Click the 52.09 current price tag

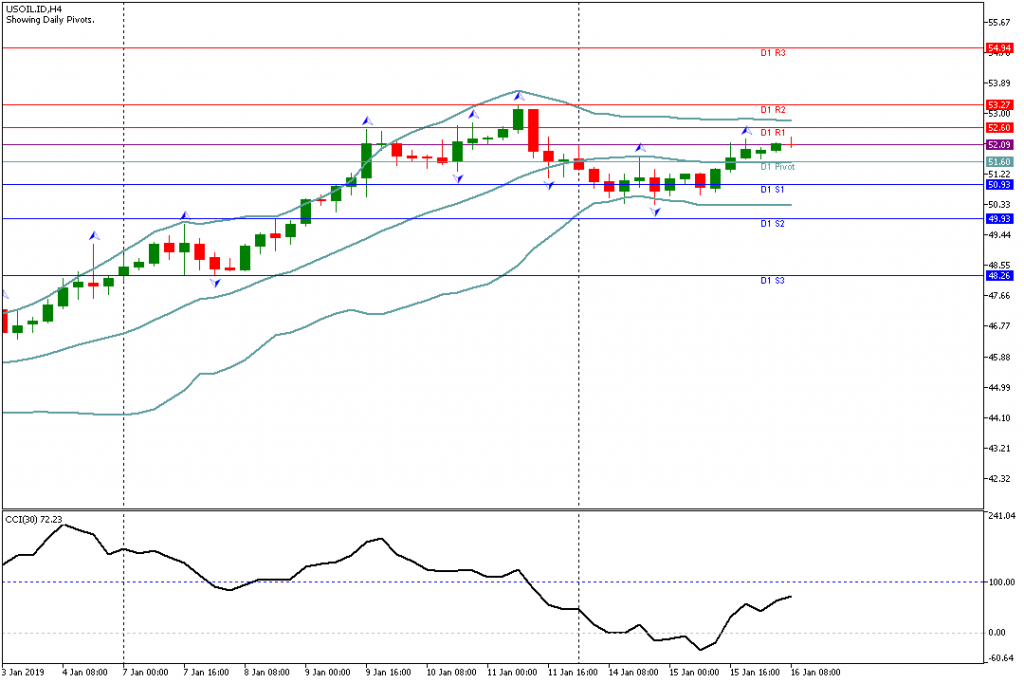(997, 145)
